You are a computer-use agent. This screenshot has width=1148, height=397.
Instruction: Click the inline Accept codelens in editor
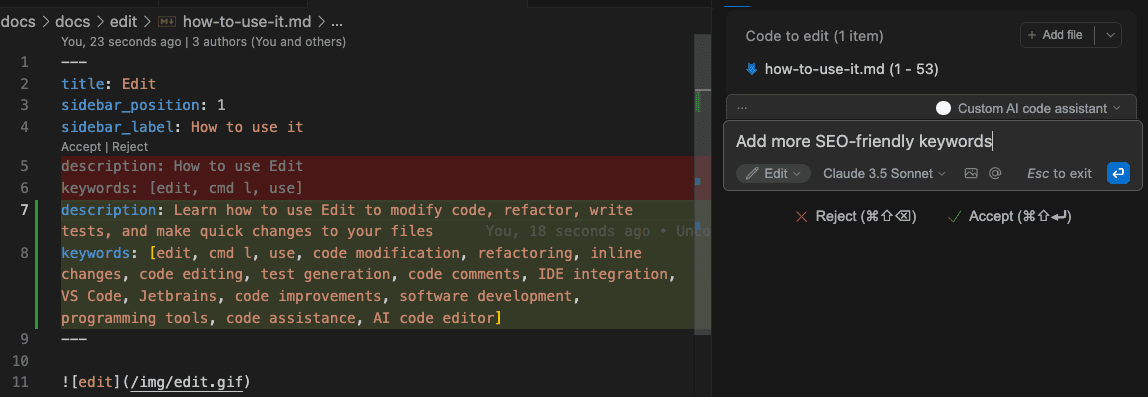click(81, 146)
